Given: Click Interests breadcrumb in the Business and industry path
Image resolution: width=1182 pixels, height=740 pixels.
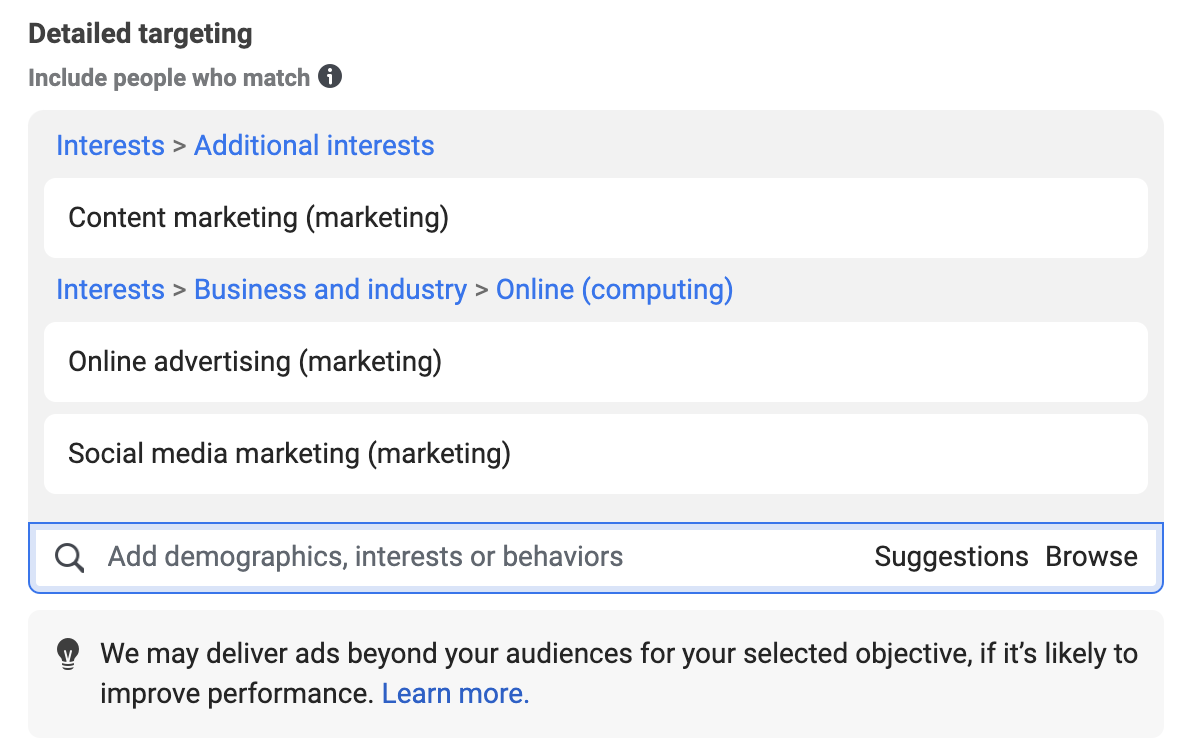Looking at the screenshot, I should [110, 289].
